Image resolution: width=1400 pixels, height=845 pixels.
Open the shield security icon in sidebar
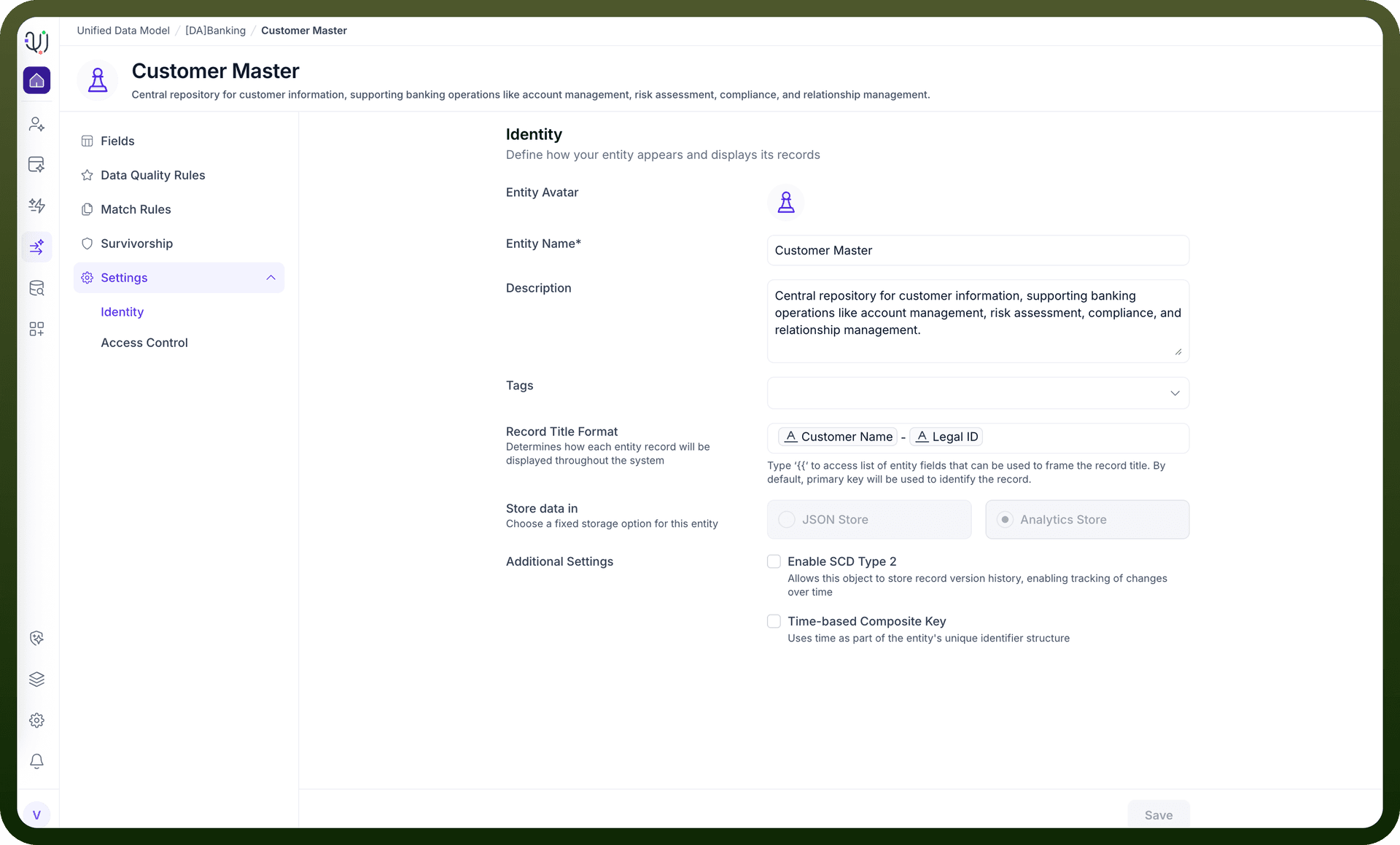coord(36,638)
